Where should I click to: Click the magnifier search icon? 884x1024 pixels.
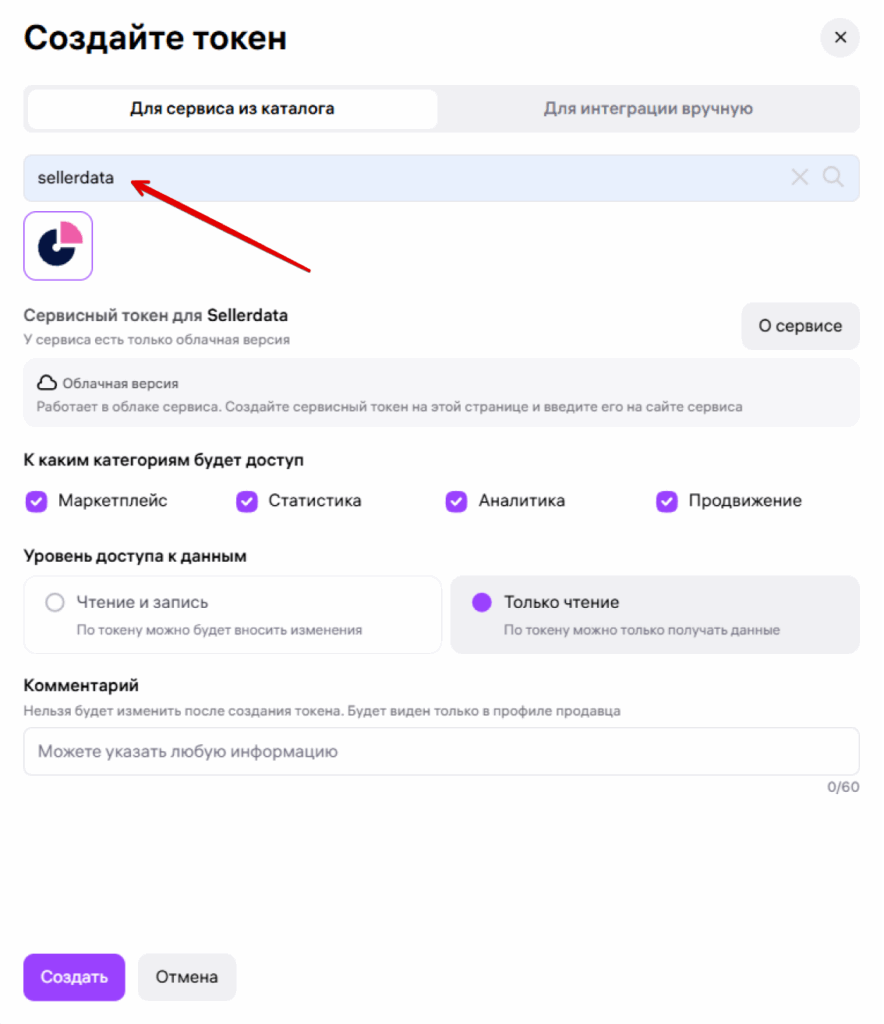[834, 178]
